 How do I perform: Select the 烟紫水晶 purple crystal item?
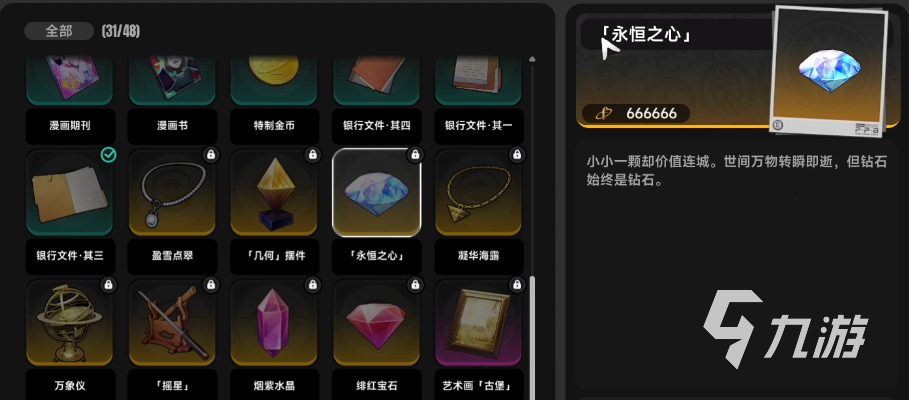(x=274, y=323)
